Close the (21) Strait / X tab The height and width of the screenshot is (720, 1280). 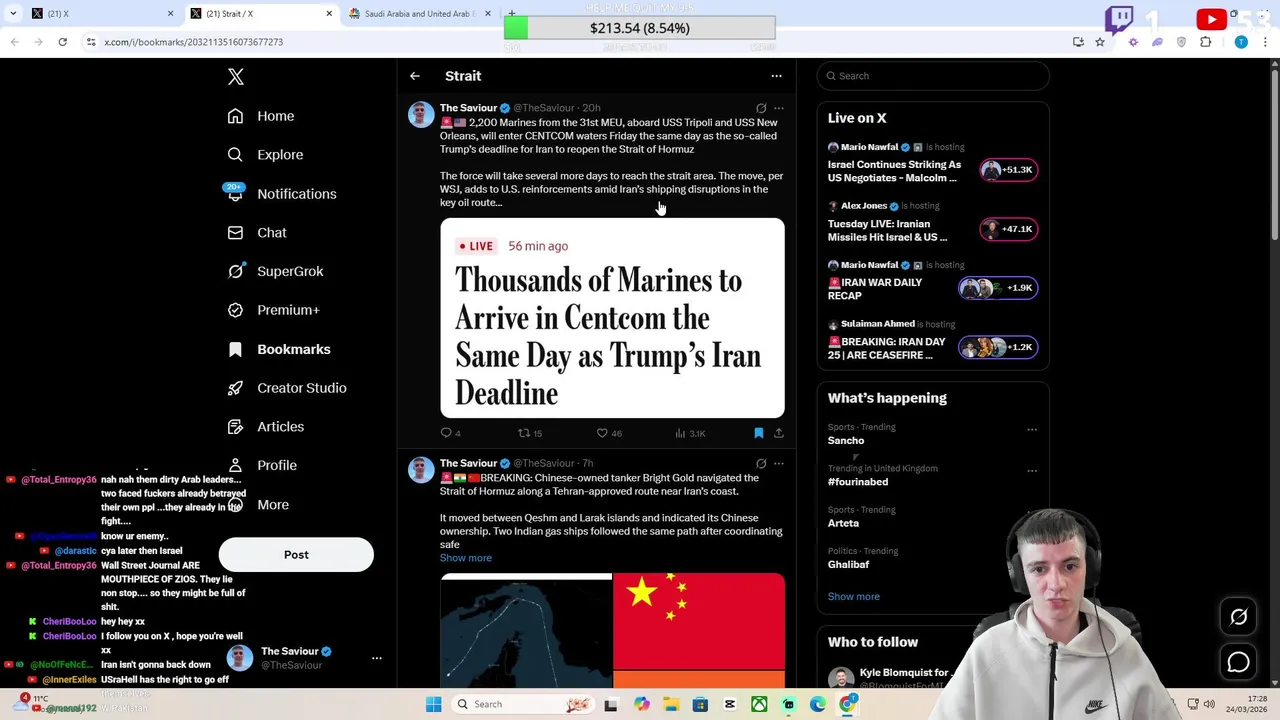(x=329, y=14)
